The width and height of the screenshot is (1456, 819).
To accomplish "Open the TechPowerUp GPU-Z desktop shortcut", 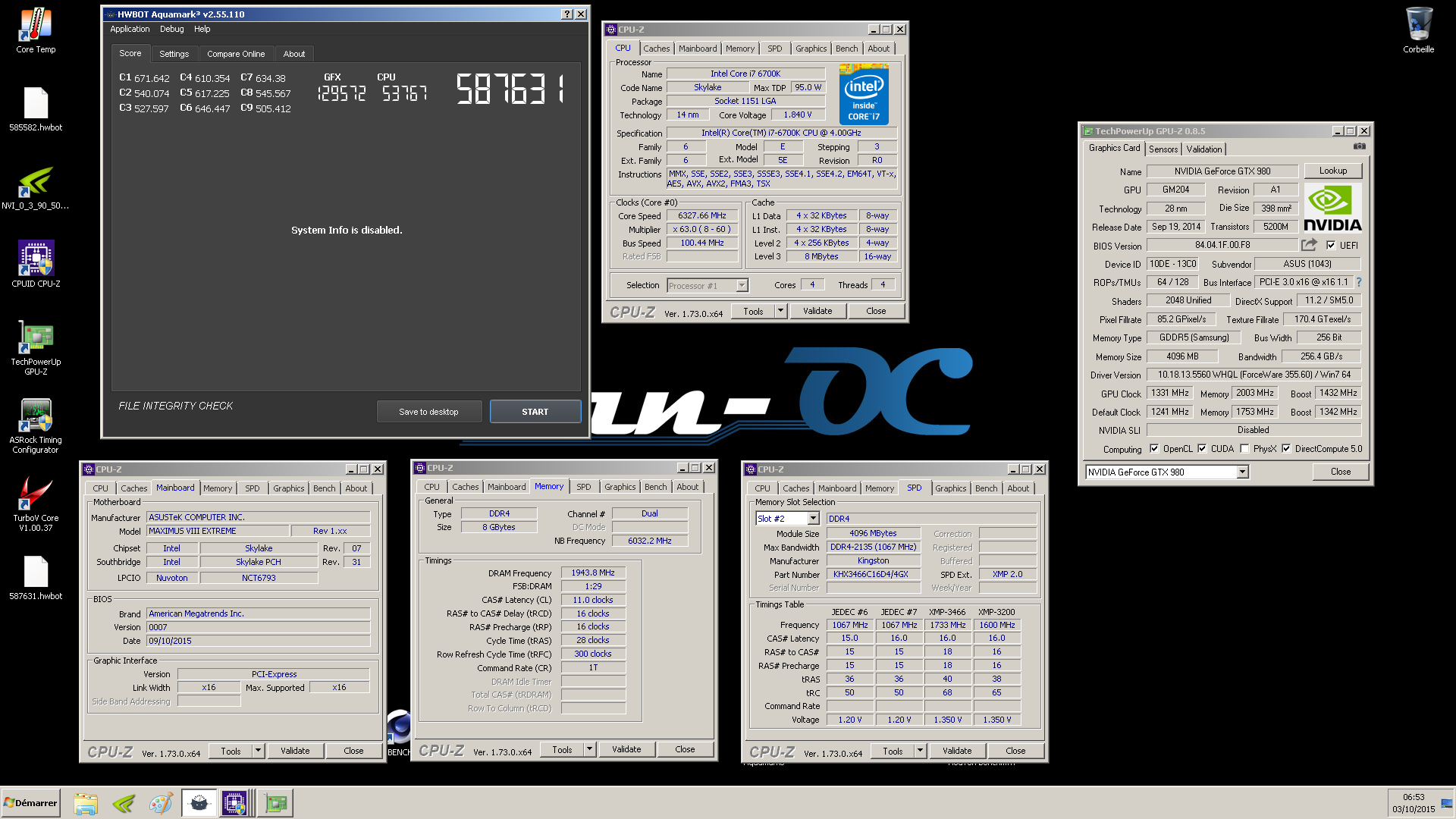I will (x=36, y=347).
